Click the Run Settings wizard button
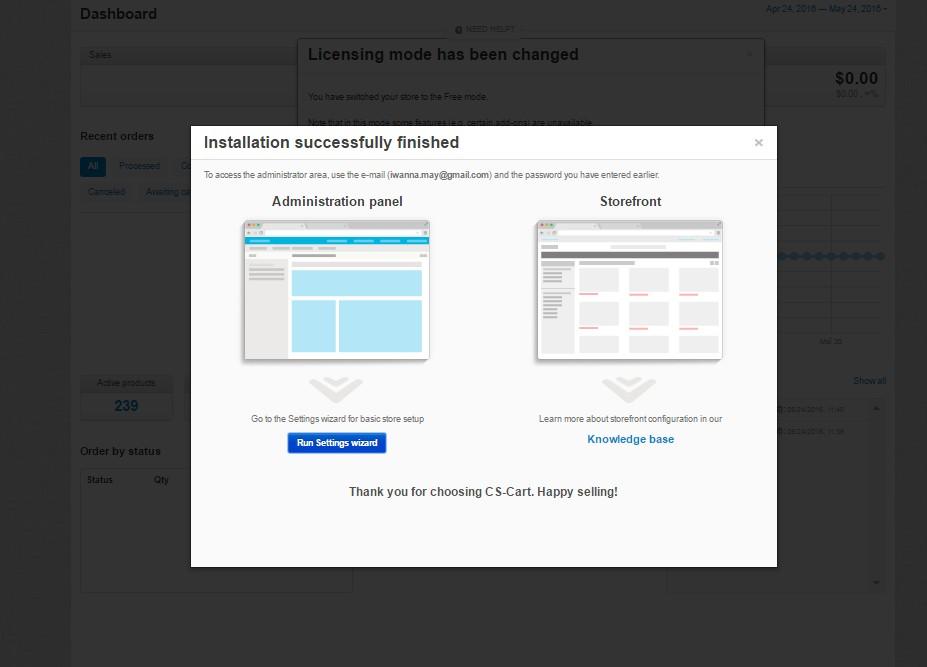This screenshot has width=927, height=667. [x=337, y=443]
